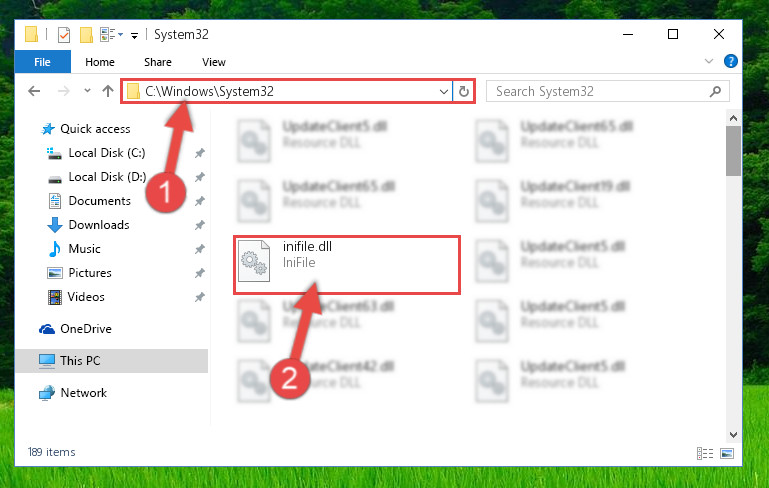Click New Folder icon in title bar
The height and width of the screenshot is (488, 769).
[x=86, y=35]
